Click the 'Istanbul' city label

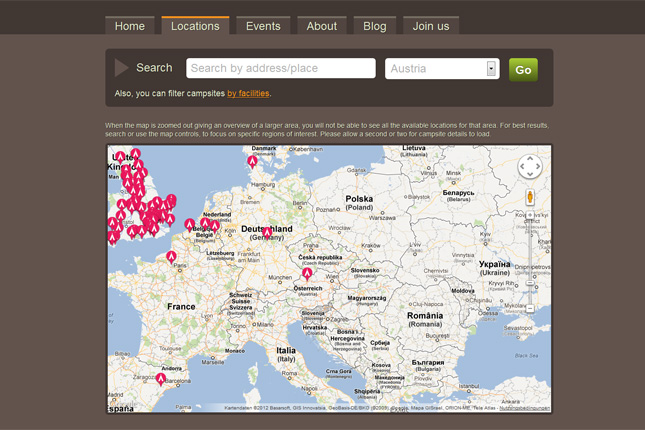469,386
